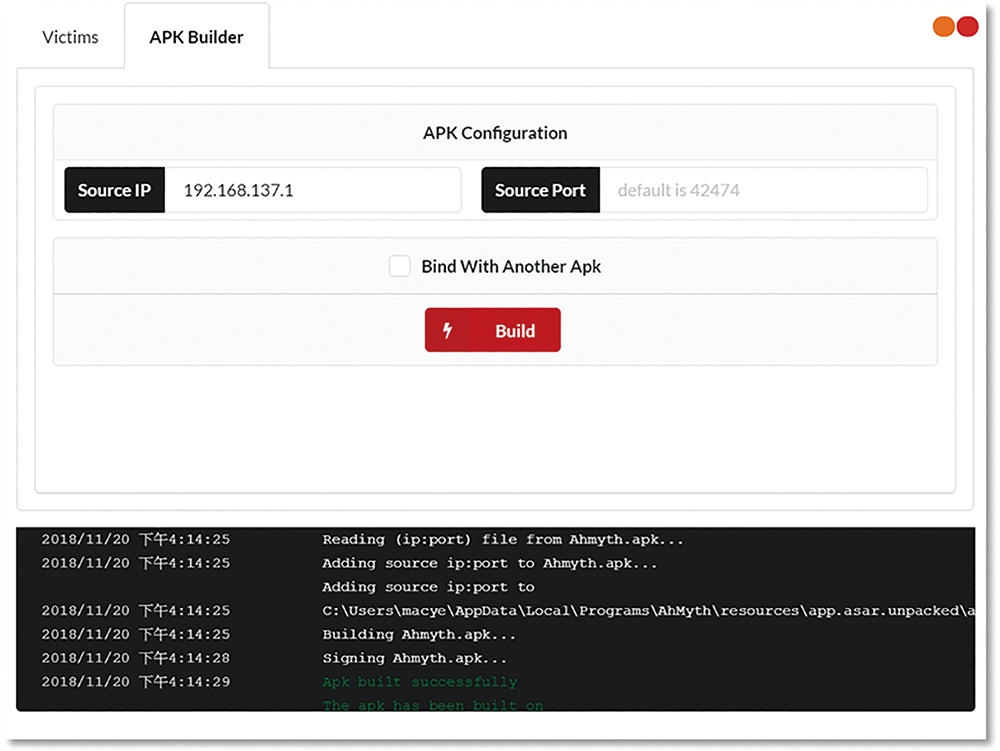Click the log path starting with C:\Users\macye

648,611
